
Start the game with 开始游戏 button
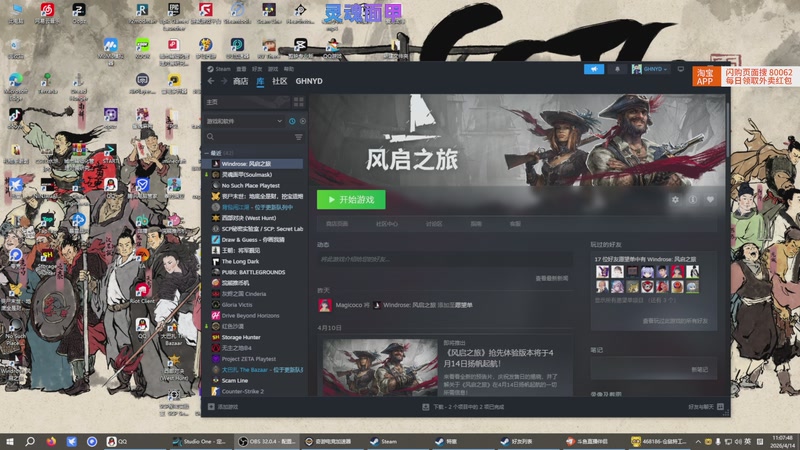(351, 199)
